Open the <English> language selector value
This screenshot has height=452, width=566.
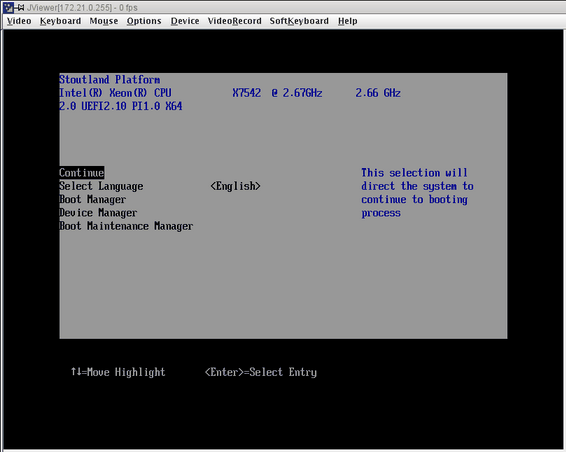coord(235,186)
